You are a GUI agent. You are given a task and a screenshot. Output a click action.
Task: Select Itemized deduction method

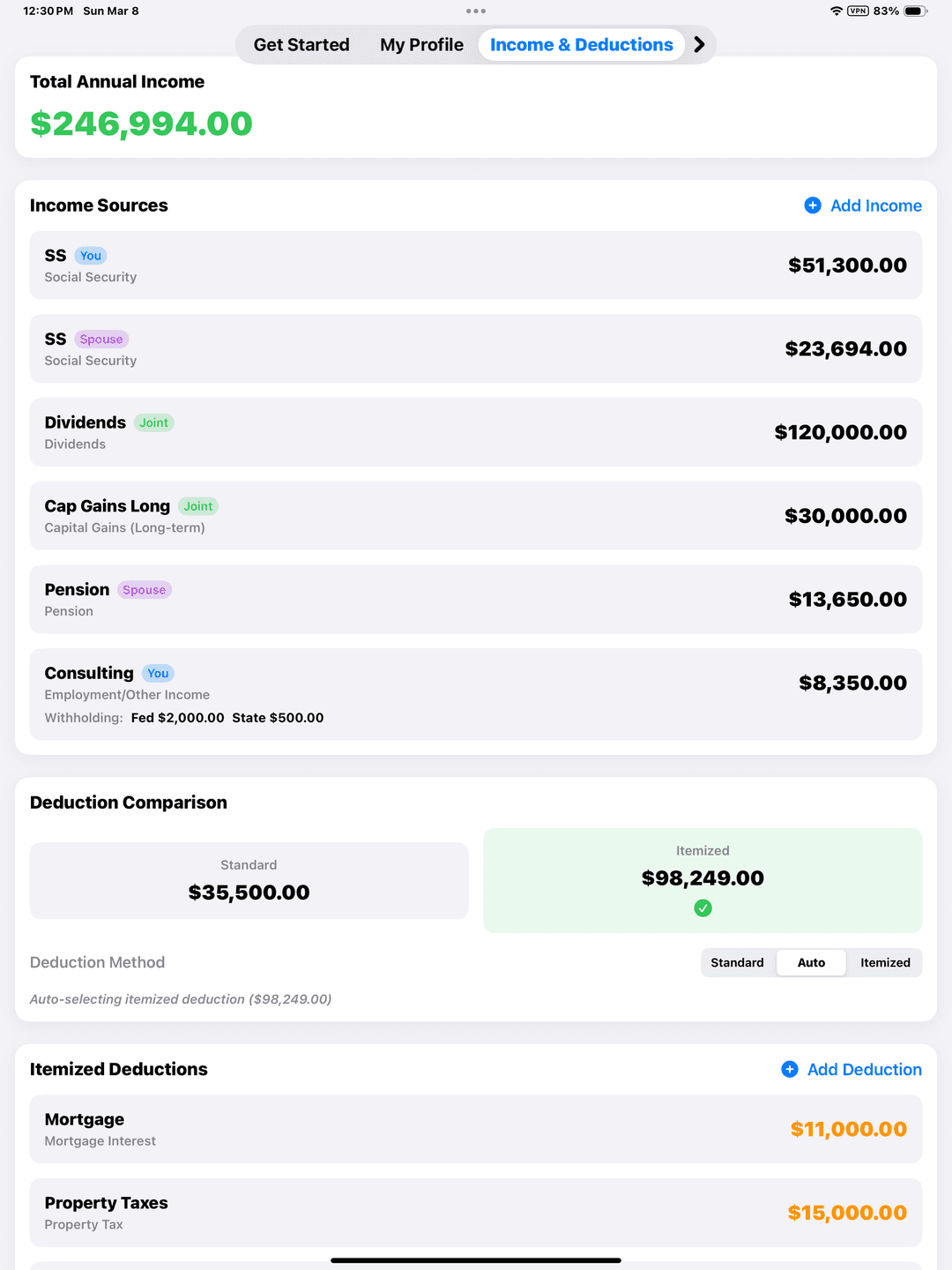click(885, 962)
